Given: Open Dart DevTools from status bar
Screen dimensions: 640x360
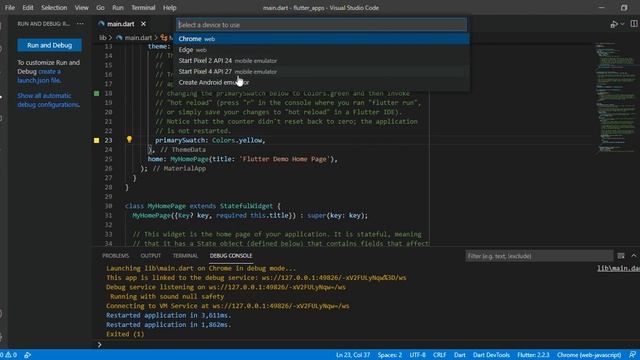Looking at the screenshot, I should (491, 355).
